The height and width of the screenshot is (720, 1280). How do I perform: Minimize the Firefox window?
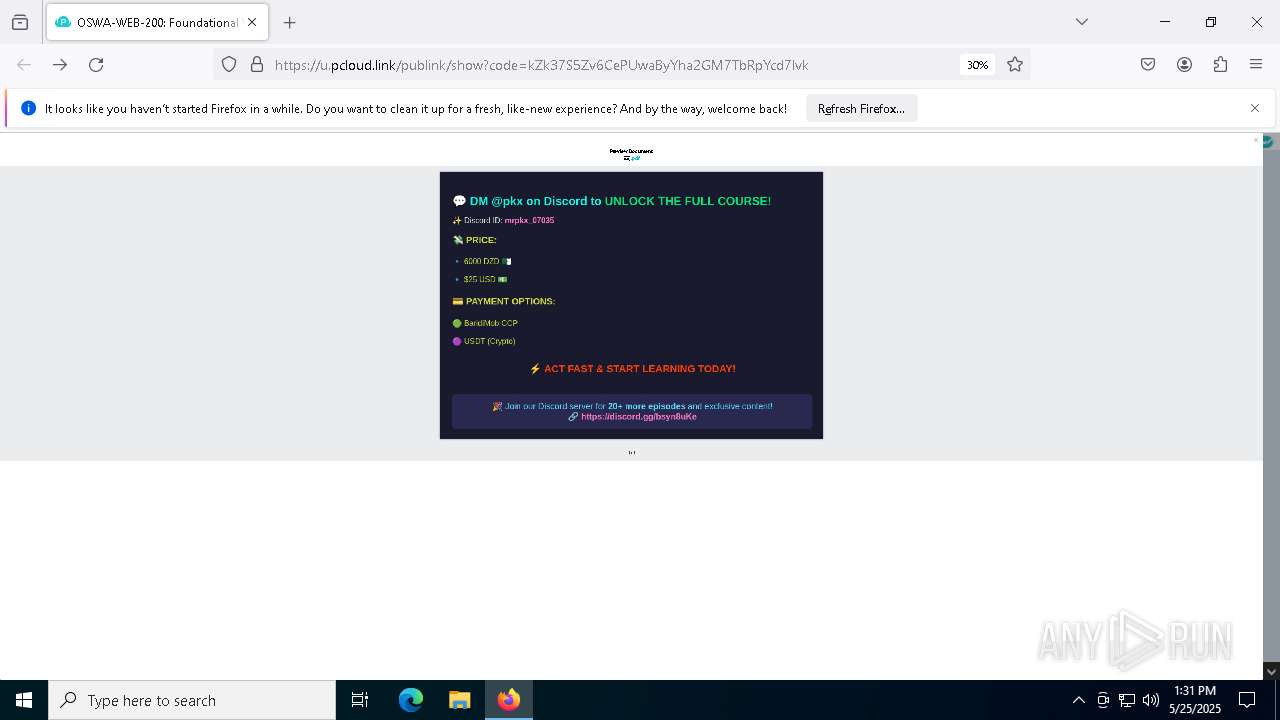click(1165, 22)
